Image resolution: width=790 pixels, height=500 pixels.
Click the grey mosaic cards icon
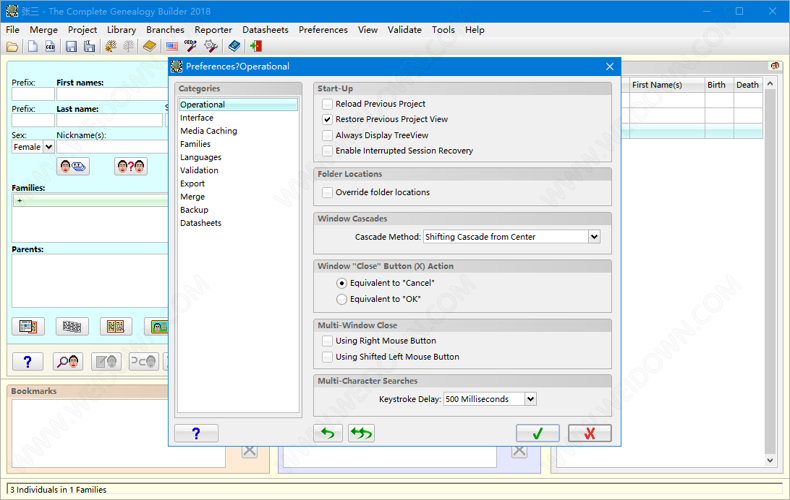72,327
